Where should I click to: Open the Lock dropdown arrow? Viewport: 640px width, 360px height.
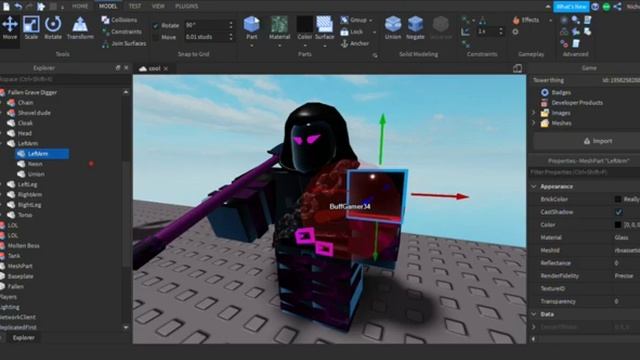coord(374,32)
